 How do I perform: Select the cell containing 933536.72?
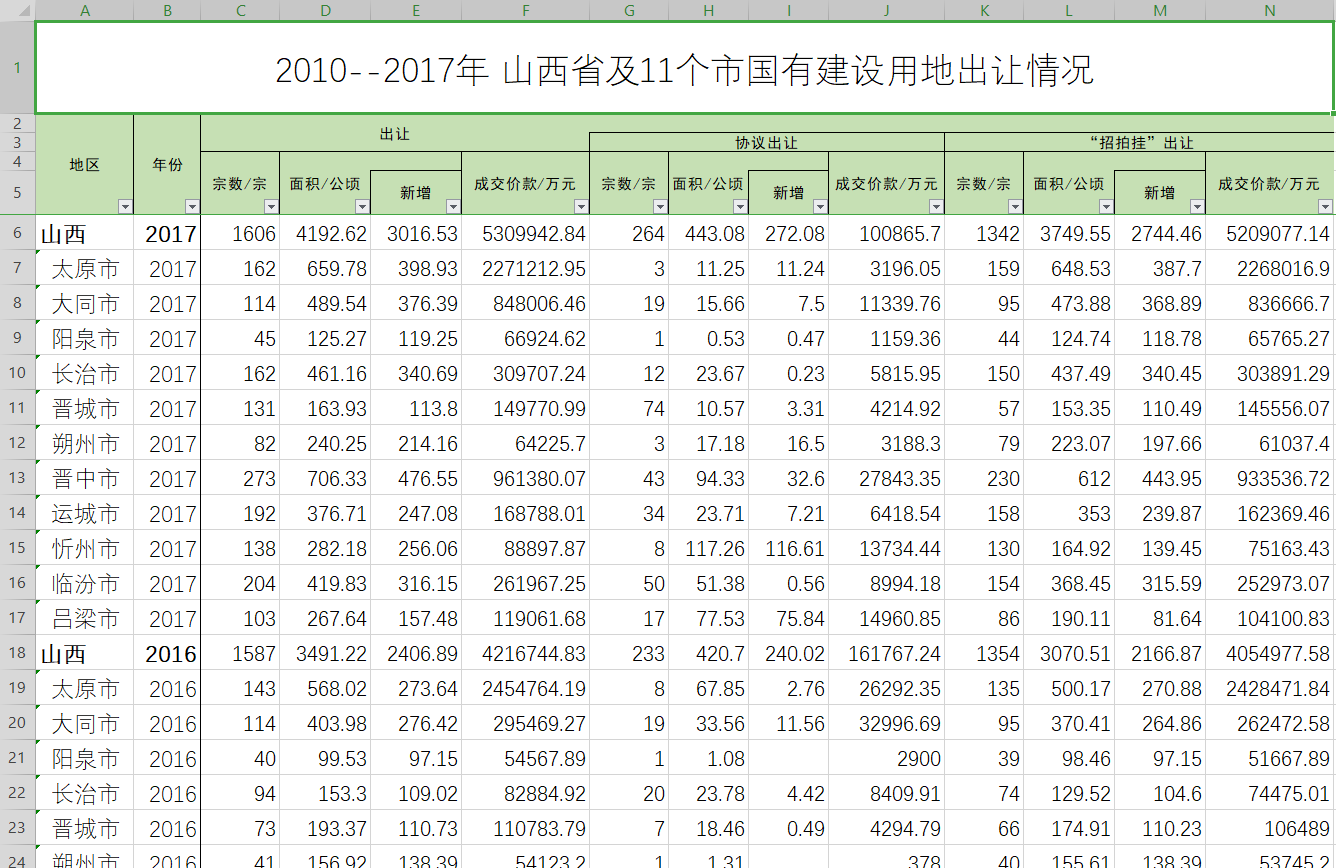point(1270,479)
